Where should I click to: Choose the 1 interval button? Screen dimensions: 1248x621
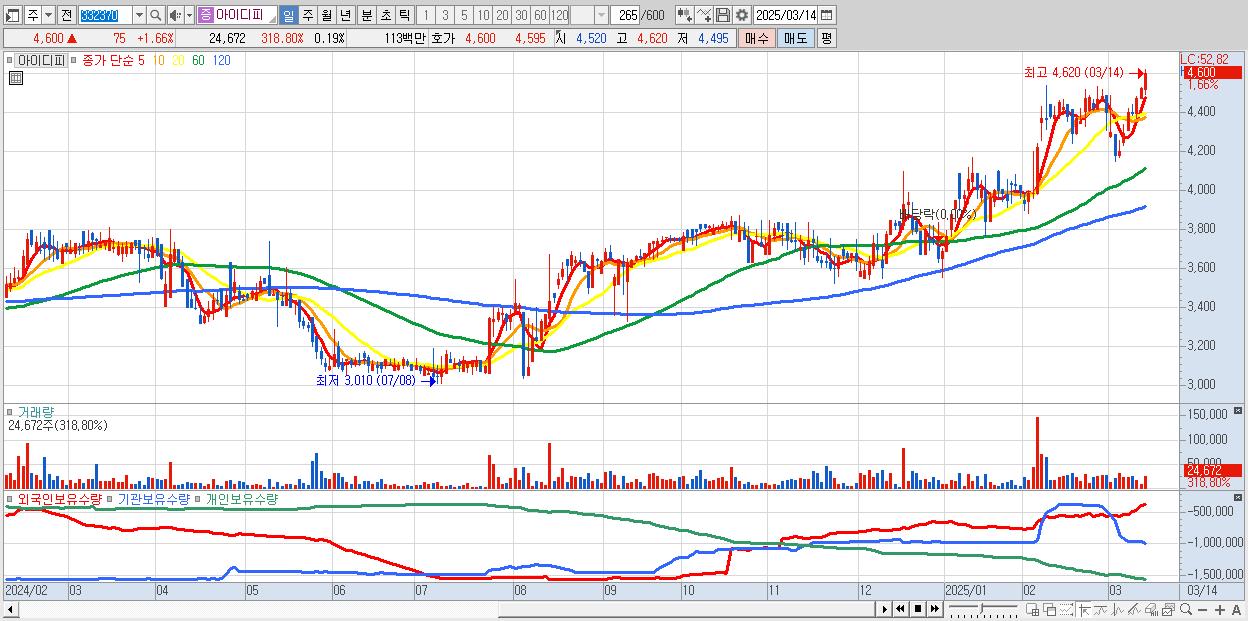[x=425, y=15]
